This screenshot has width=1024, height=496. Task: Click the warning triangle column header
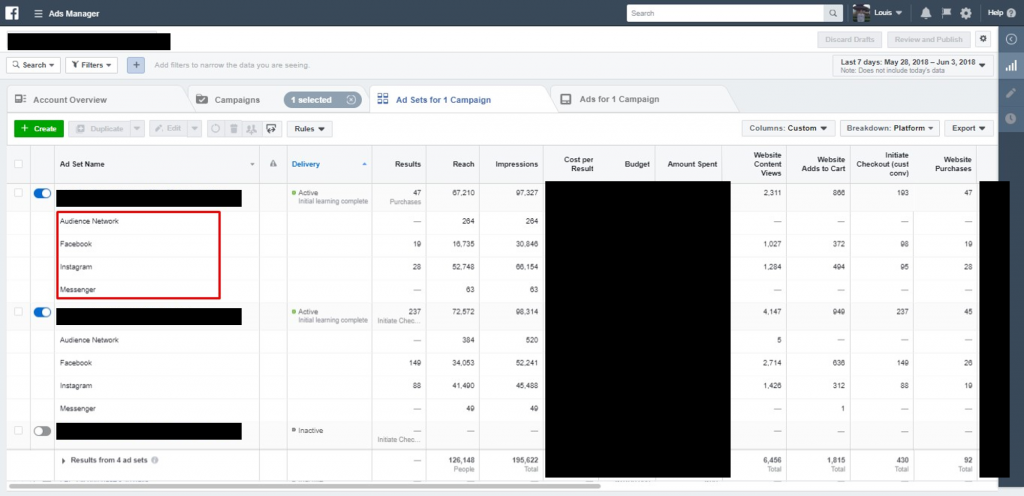[273, 164]
